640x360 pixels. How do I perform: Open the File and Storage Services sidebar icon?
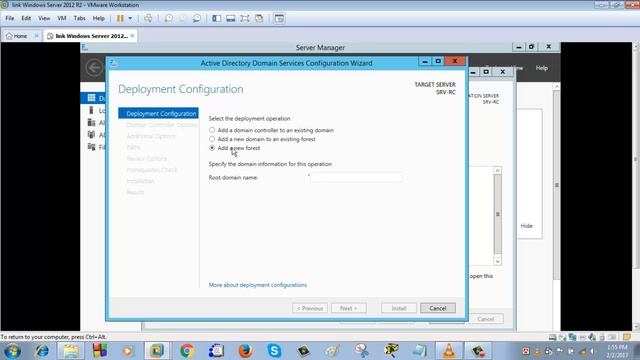(x=91, y=147)
